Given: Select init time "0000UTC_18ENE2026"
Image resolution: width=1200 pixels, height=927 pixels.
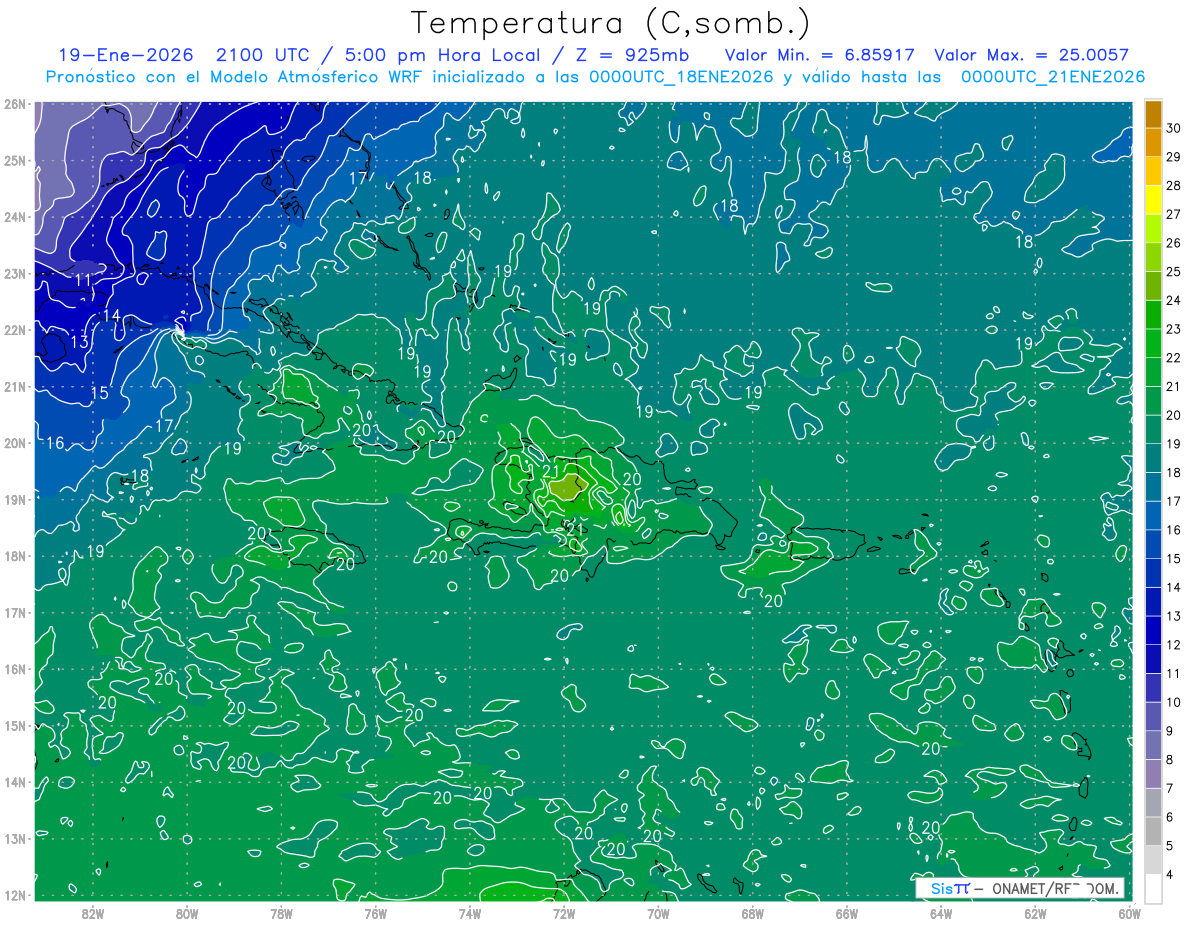Looking at the screenshot, I should pos(681,77).
